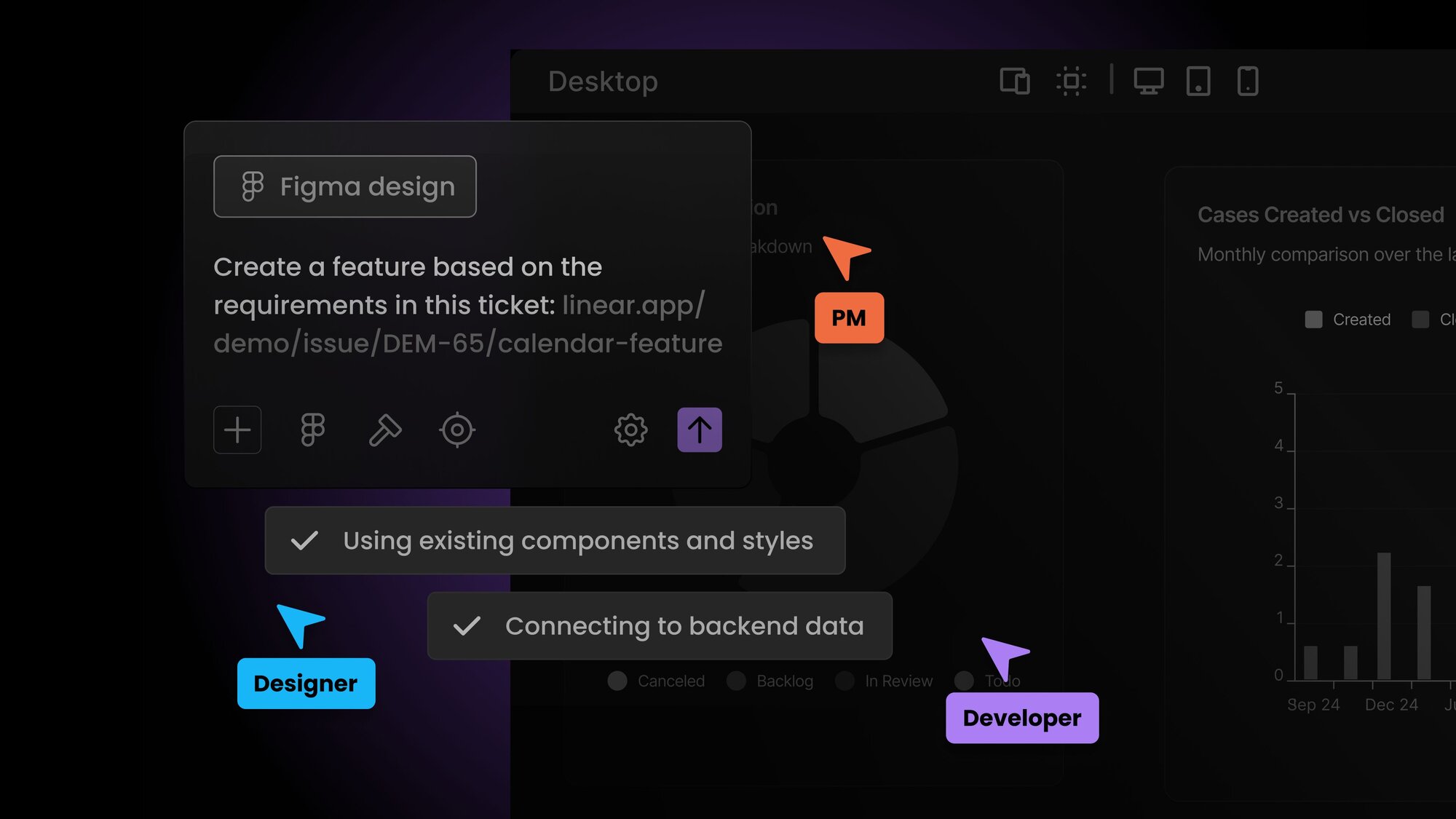The image size is (1456, 819).
Task: Click the plus attachment button in prompt box
Action: (237, 430)
